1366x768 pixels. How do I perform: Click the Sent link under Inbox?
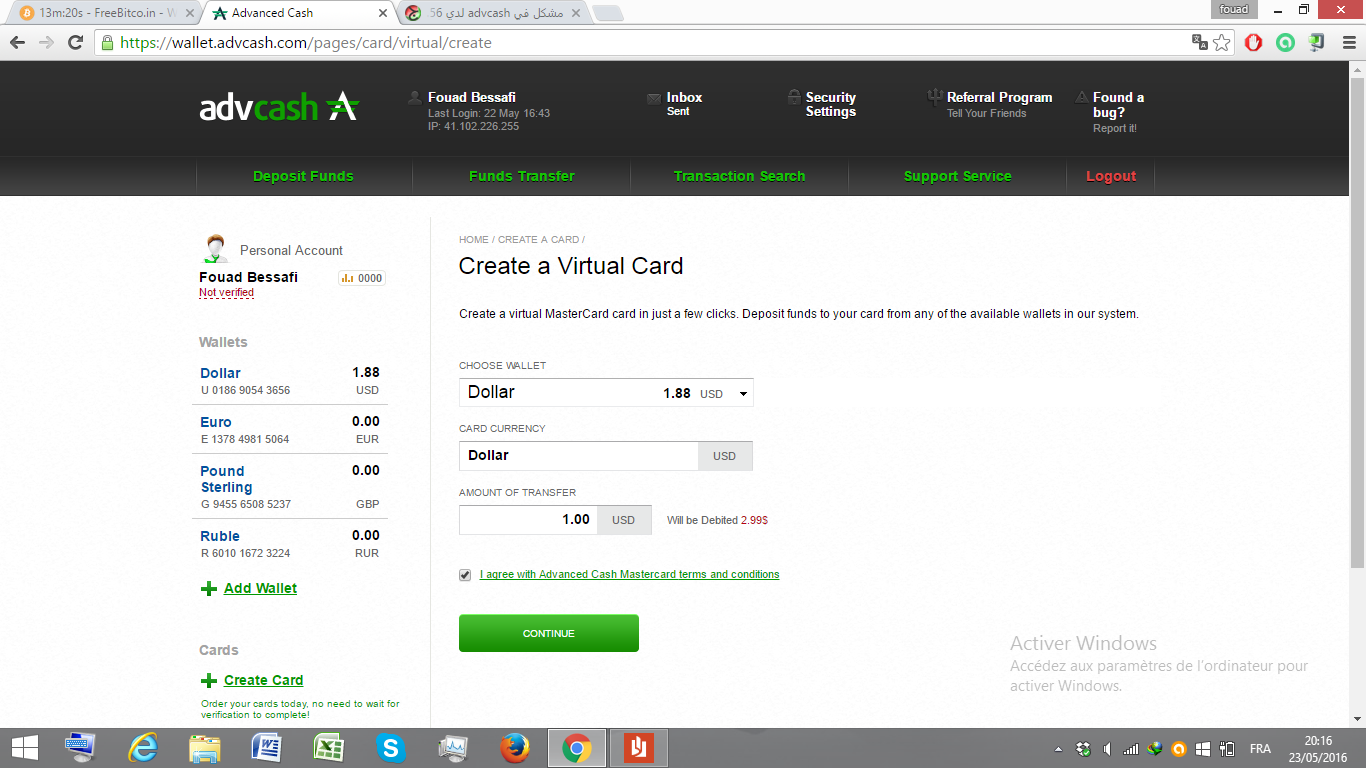pyautogui.click(x=678, y=112)
